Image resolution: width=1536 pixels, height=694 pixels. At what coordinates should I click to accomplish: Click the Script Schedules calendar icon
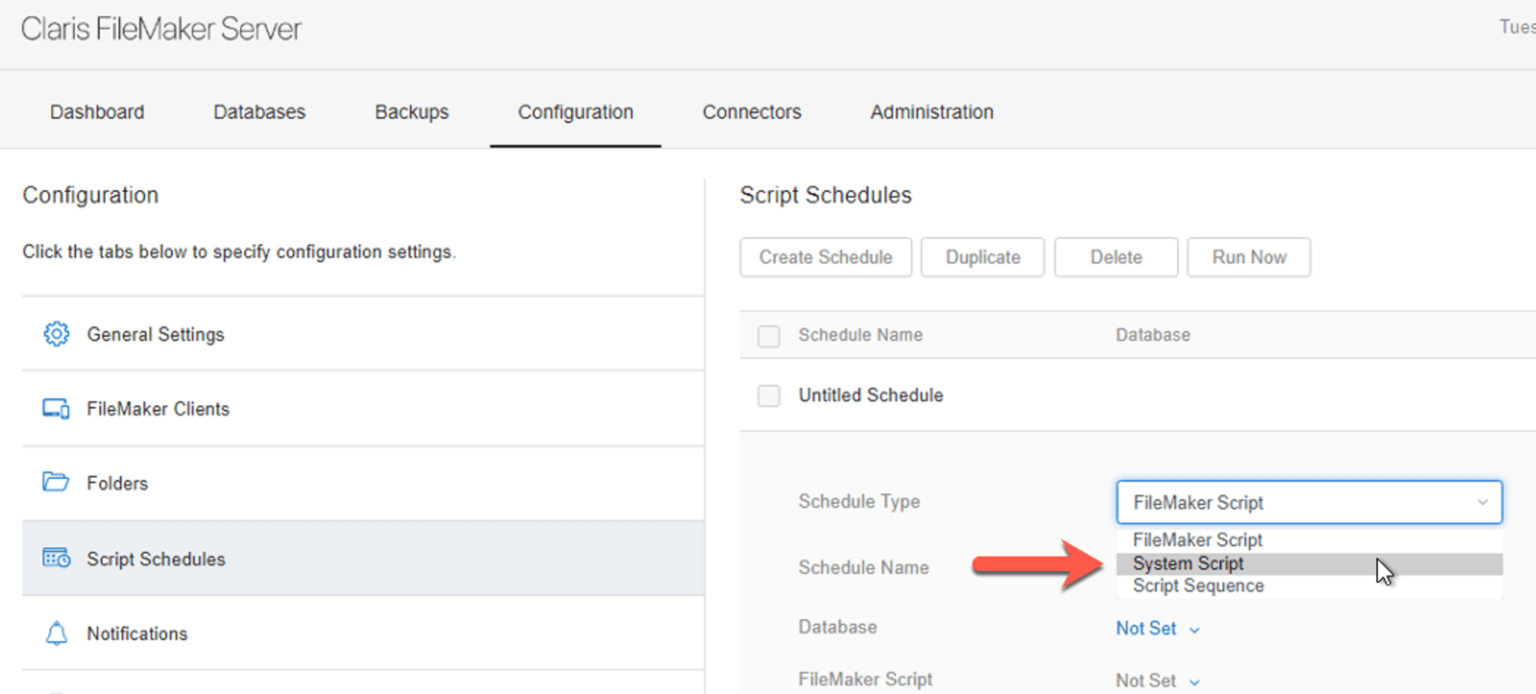(56, 559)
